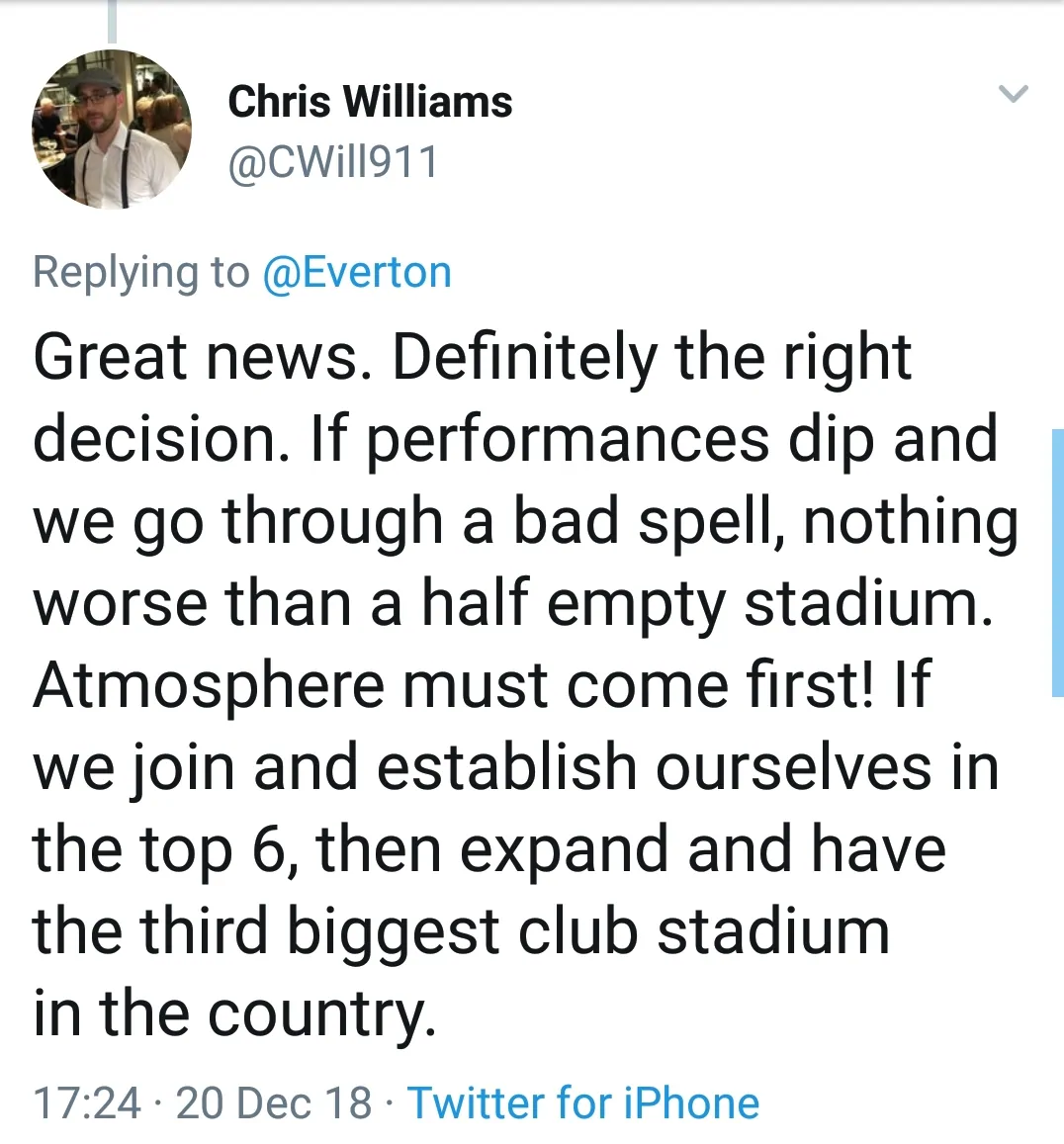Click the blue scrollbar indicator on right edge

pyautogui.click(x=1057, y=564)
